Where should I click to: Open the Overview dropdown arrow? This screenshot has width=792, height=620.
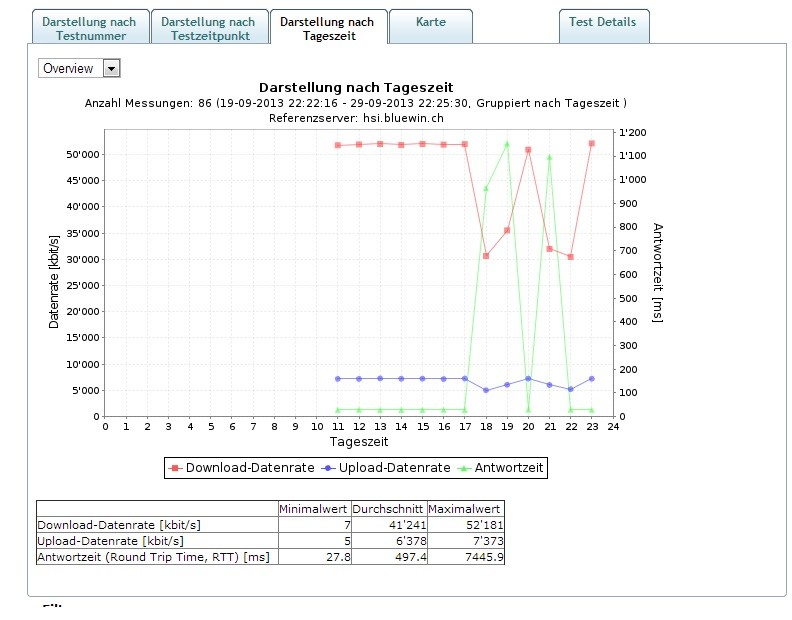[x=111, y=68]
